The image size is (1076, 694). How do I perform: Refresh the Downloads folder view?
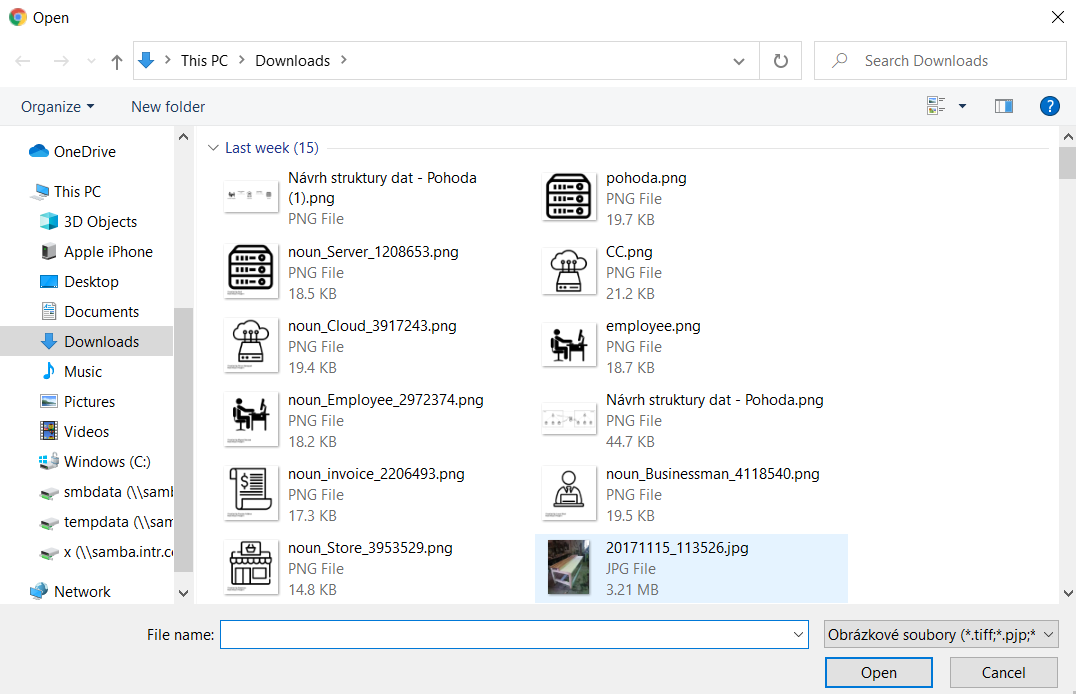coord(781,61)
